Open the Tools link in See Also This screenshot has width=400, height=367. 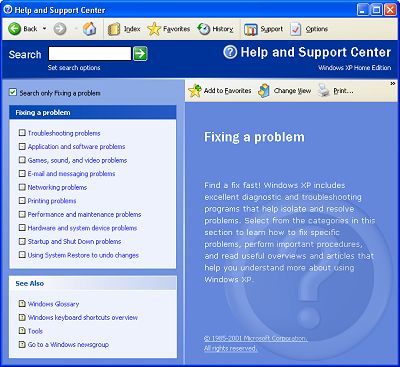[35, 331]
